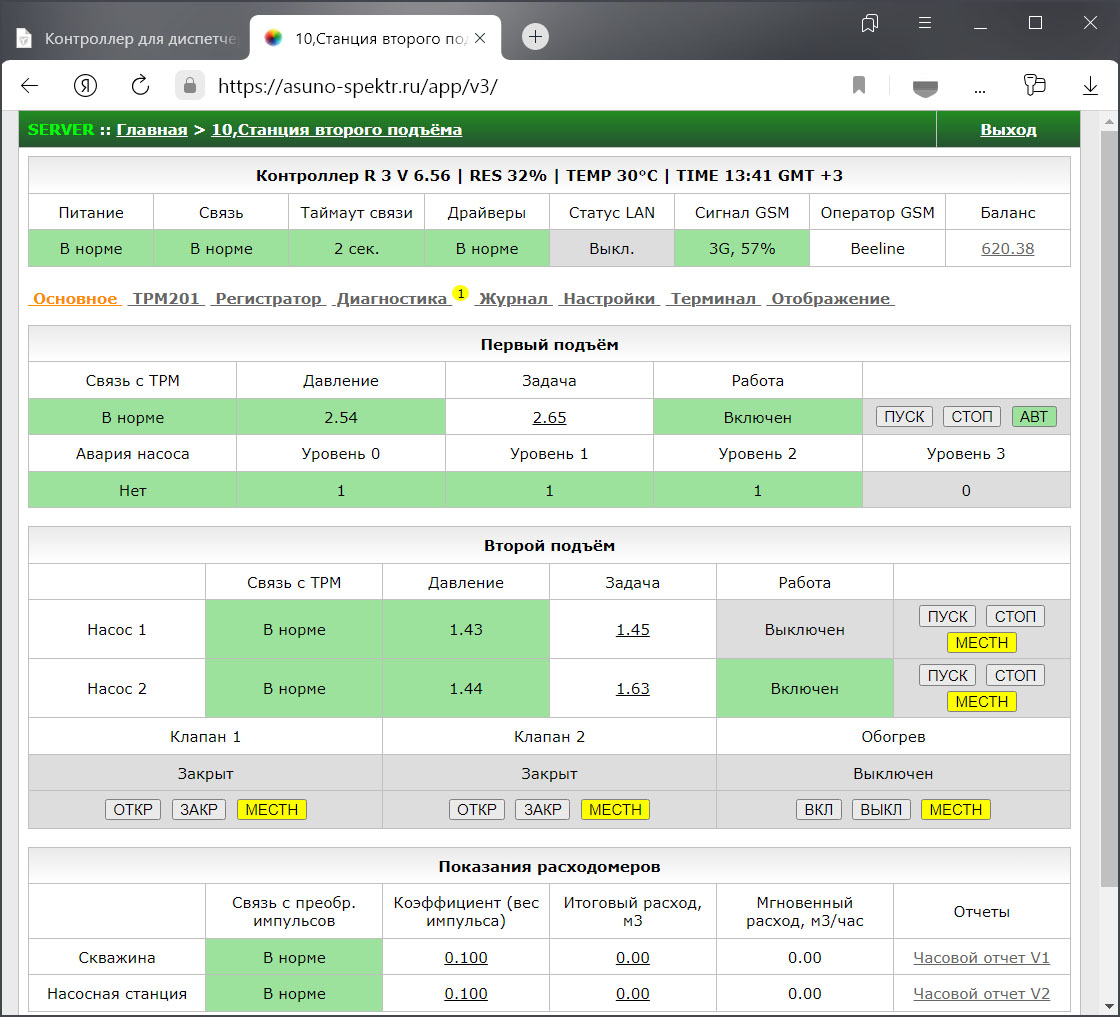This screenshot has width=1120, height=1017.
Task: Toggle МЕСТН mode for Насос 2
Action: [981, 702]
